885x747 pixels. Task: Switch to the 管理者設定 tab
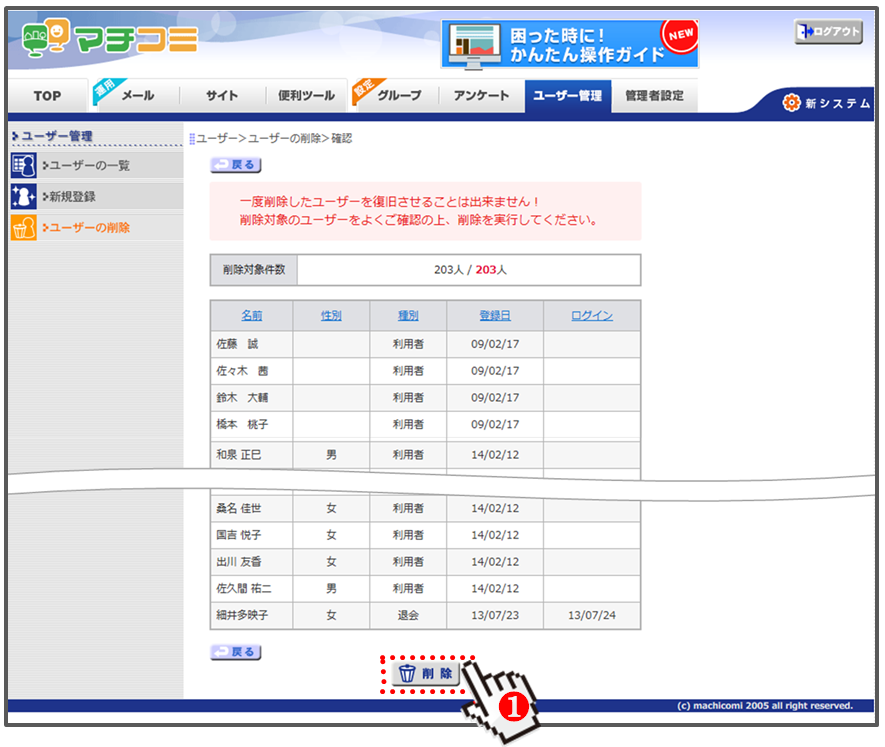654,96
